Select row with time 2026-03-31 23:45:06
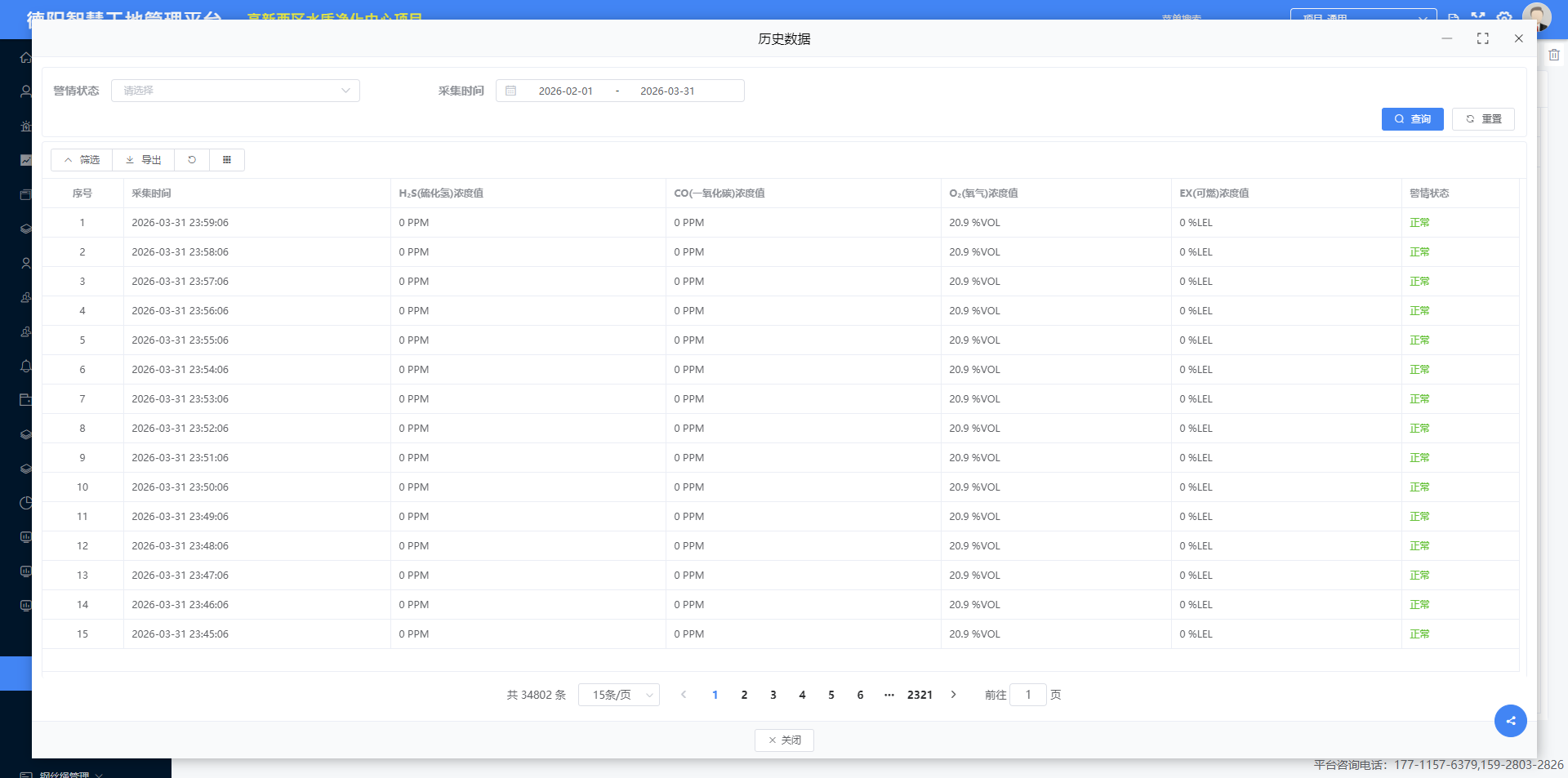The image size is (1568, 778). (781, 634)
